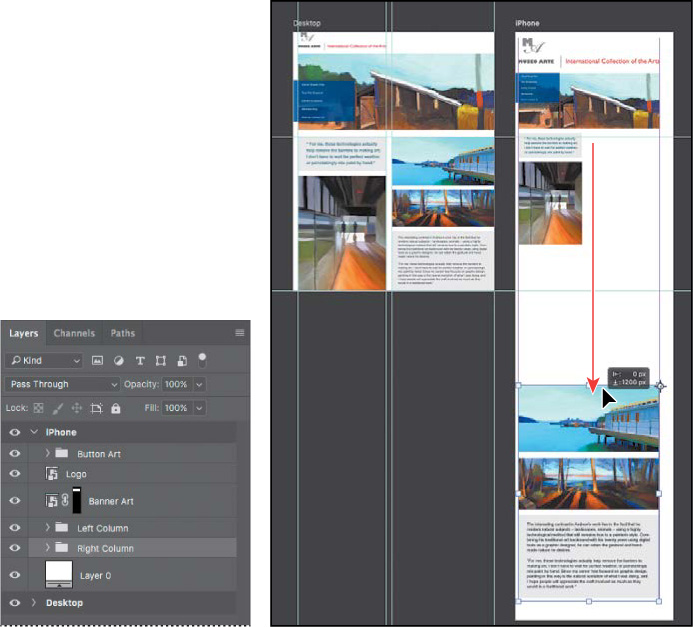Viewport: 693px width, 627px height.
Task: Expand the Left Column layer group
Action: [47, 528]
